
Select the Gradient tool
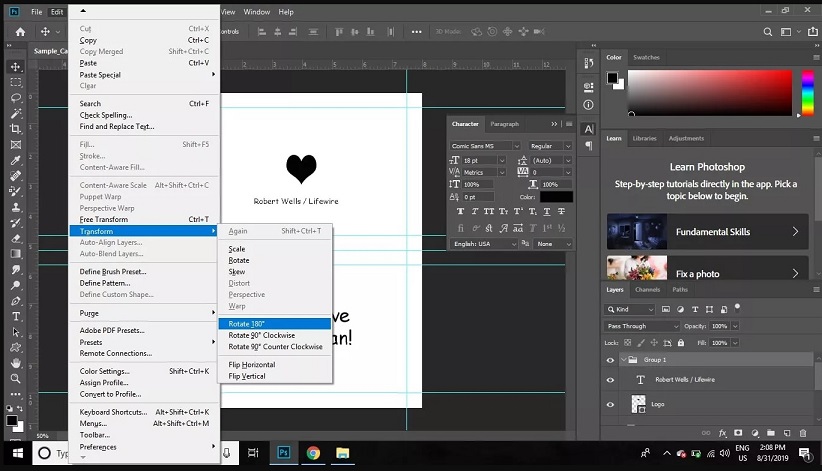click(16, 254)
